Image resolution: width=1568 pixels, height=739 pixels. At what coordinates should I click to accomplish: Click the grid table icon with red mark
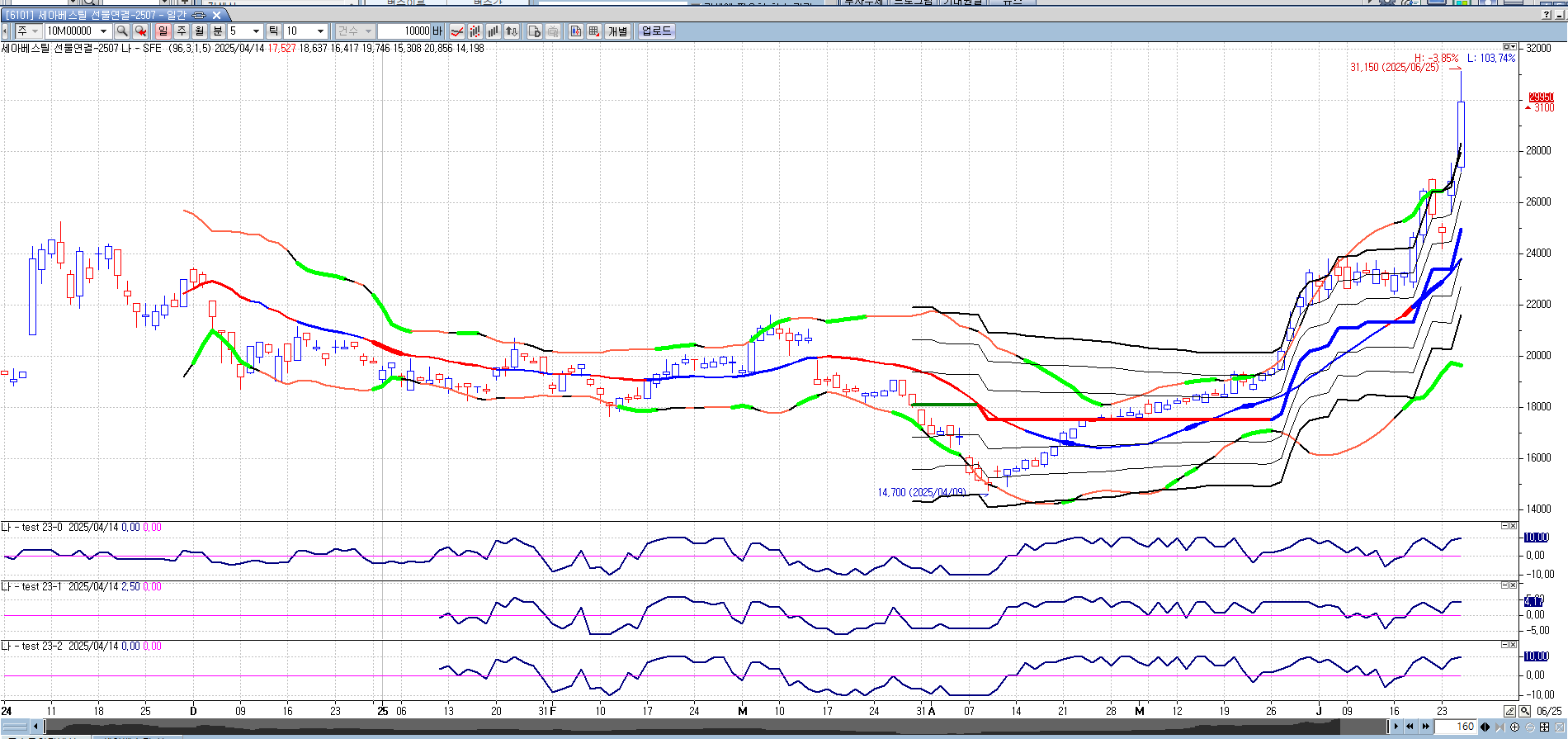(x=593, y=31)
